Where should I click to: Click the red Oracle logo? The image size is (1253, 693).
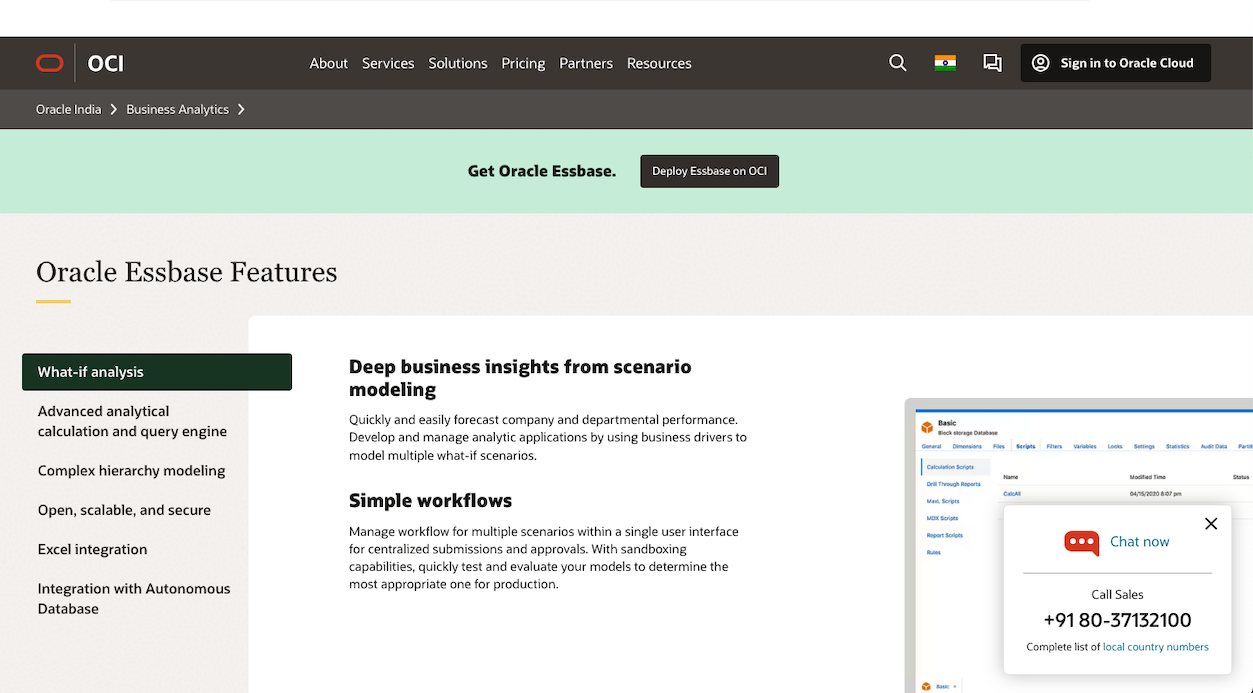49,63
